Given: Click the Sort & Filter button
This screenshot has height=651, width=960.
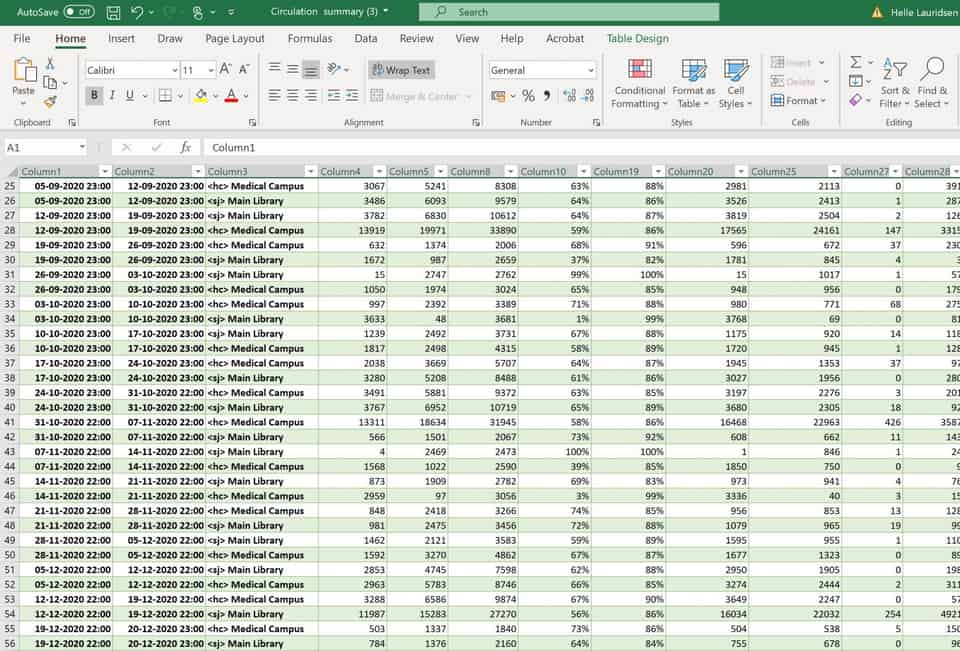Looking at the screenshot, I should click(x=896, y=83).
